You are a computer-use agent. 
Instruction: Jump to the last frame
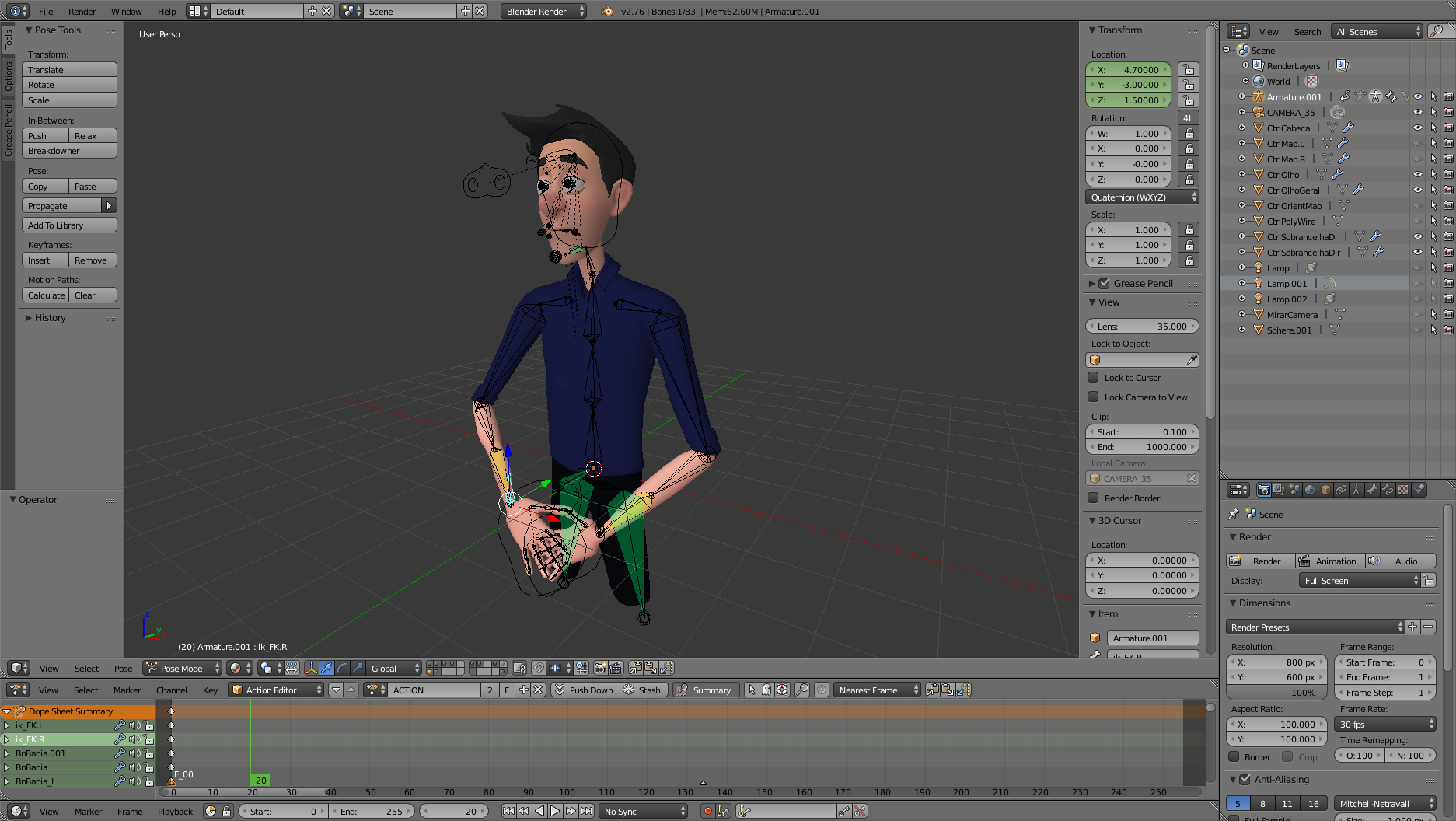tap(587, 811)
